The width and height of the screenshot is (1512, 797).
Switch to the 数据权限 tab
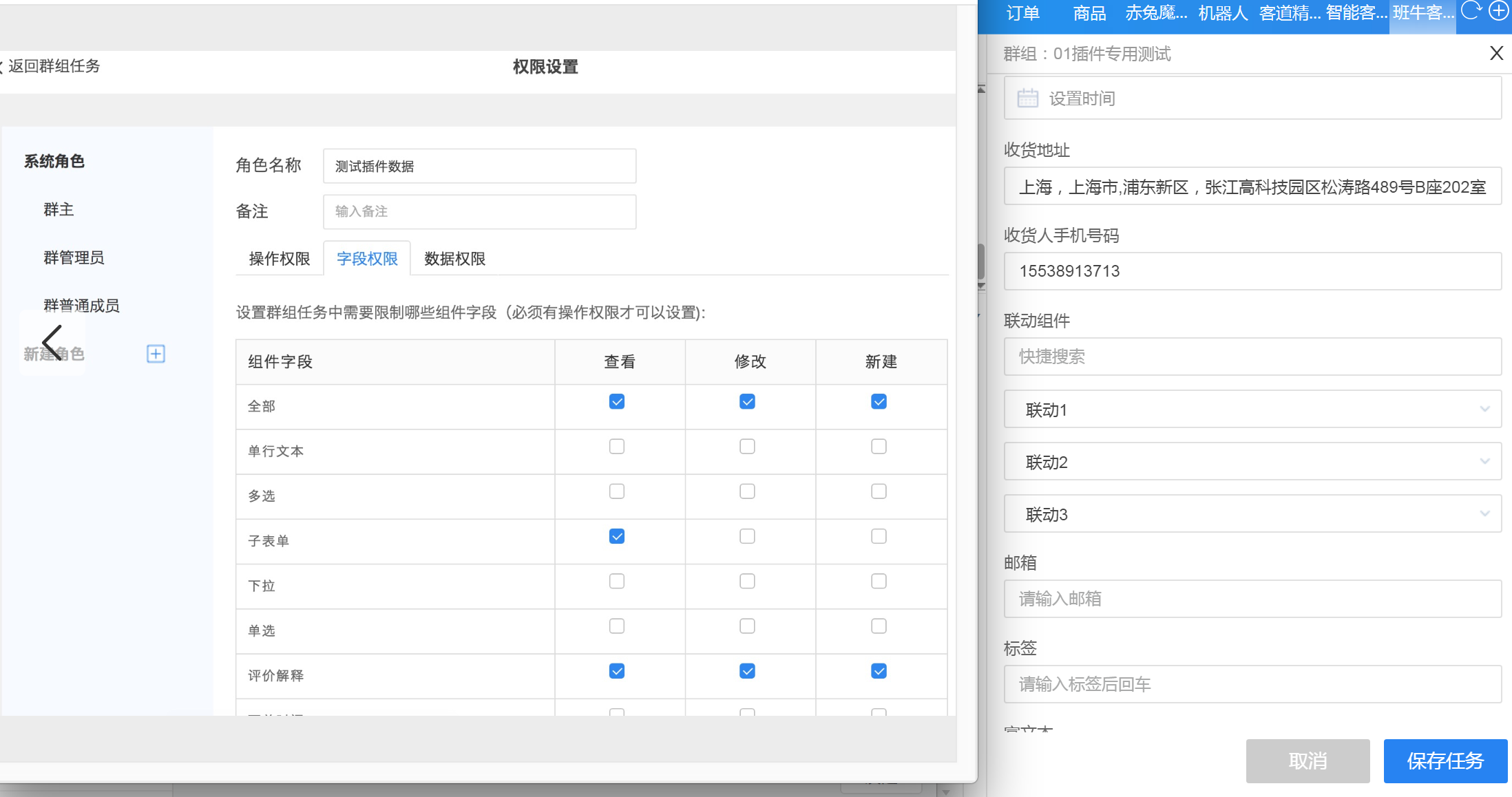[x=454, y=259]
